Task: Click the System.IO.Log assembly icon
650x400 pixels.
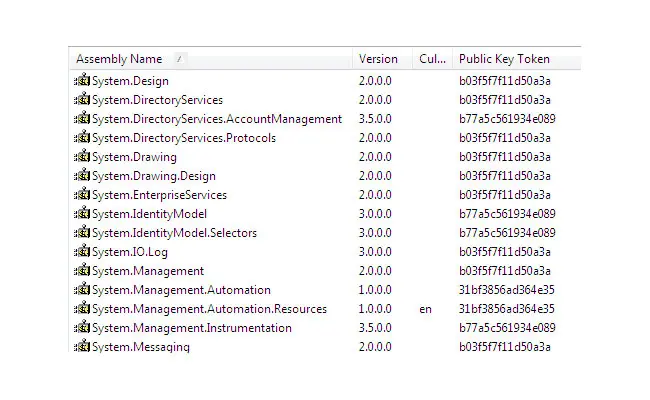Action: click(x=82, y=251)
